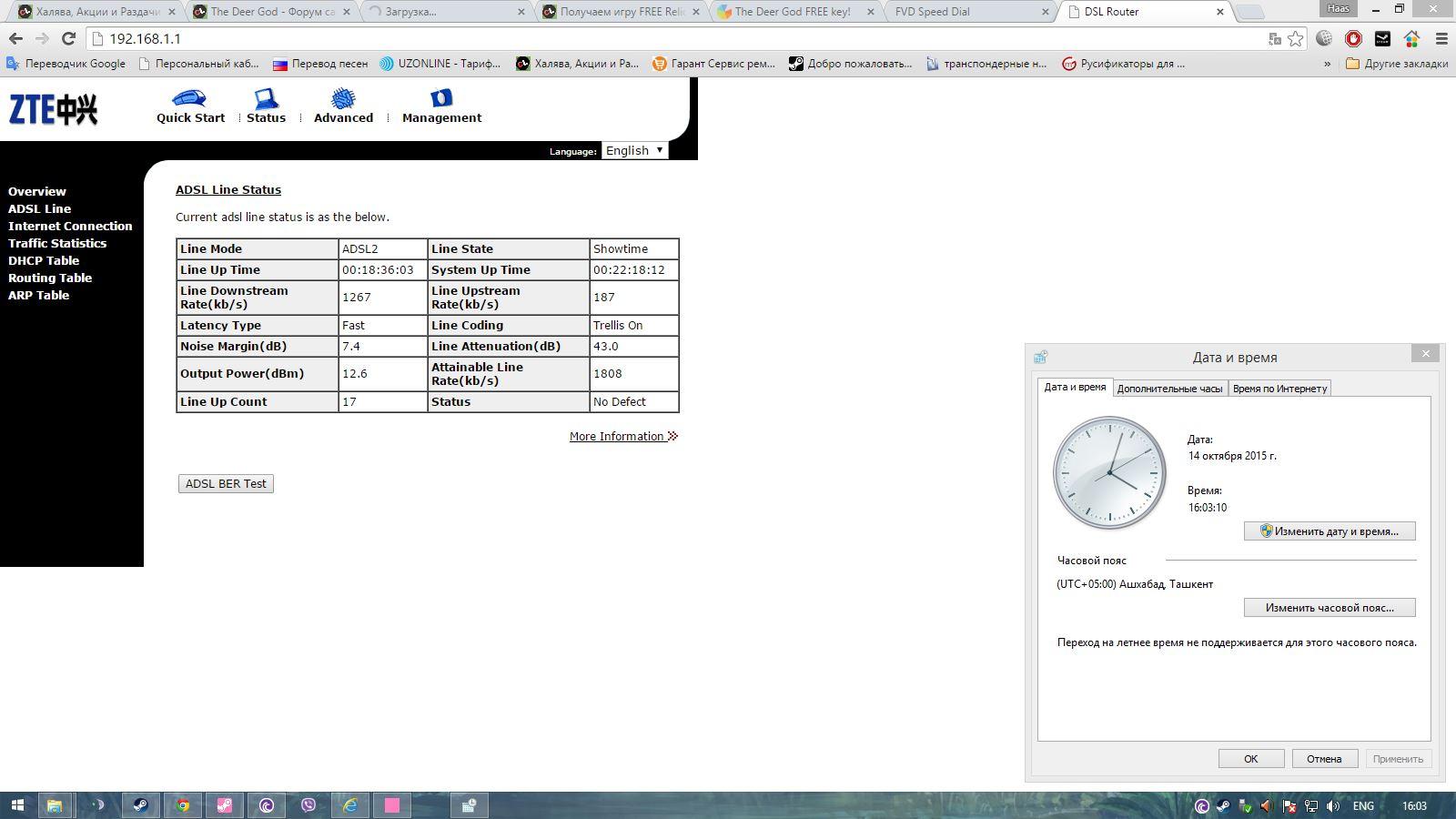Open the Status section icon
This screenshot has height=819, width=1456.
point(266,98)
